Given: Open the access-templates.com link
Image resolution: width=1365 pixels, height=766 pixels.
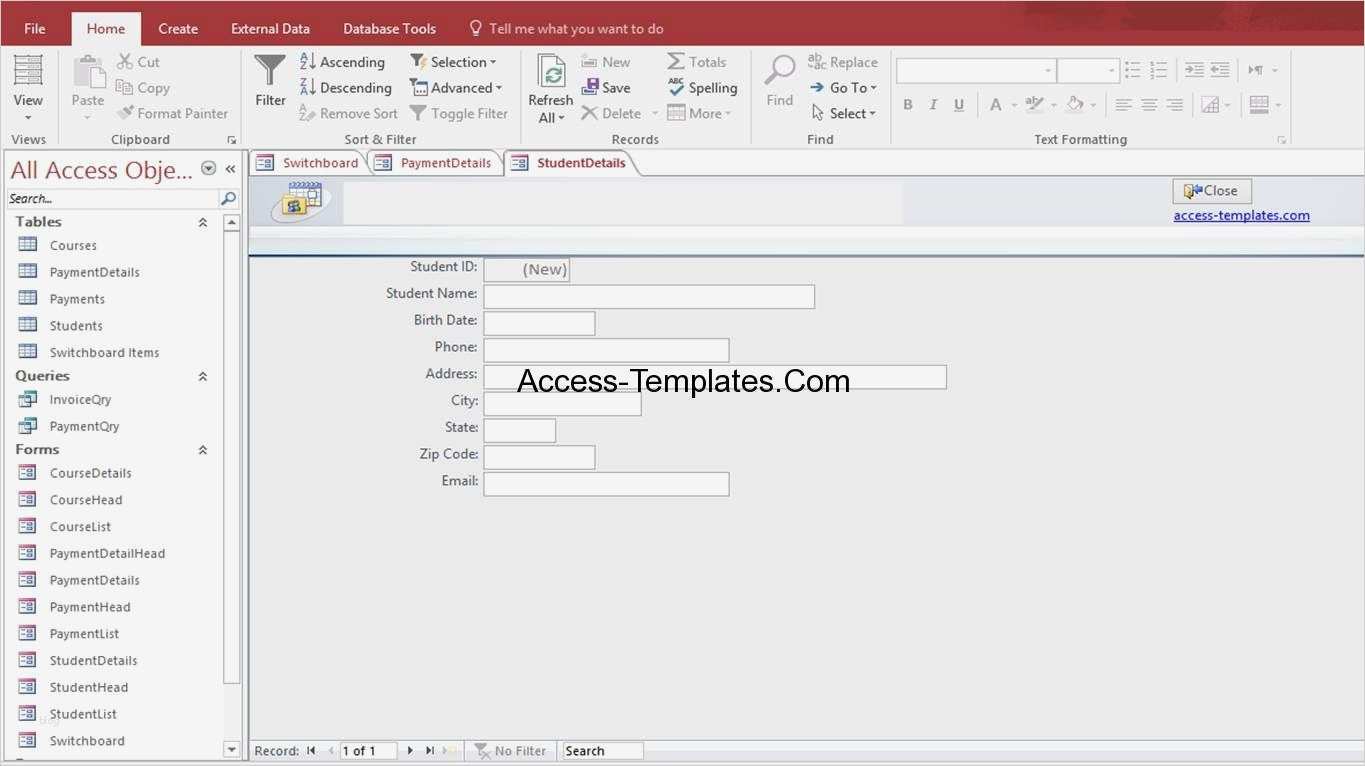Looking at the screenshot, I should 1241,214.
